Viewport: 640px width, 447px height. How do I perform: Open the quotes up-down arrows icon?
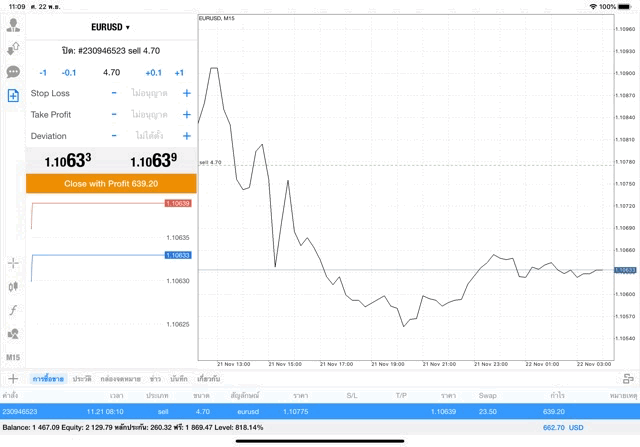(x=13, y=48)
